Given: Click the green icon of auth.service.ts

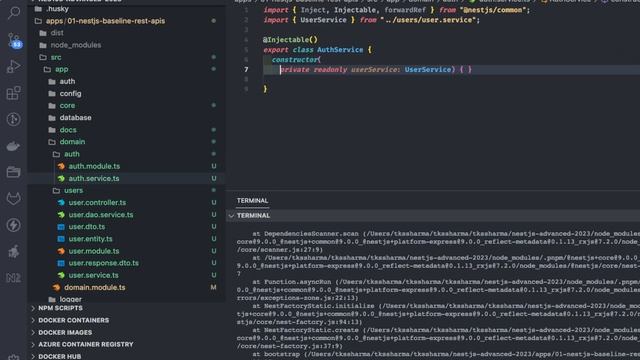Looking at the screenshot, I should (61, 178).
